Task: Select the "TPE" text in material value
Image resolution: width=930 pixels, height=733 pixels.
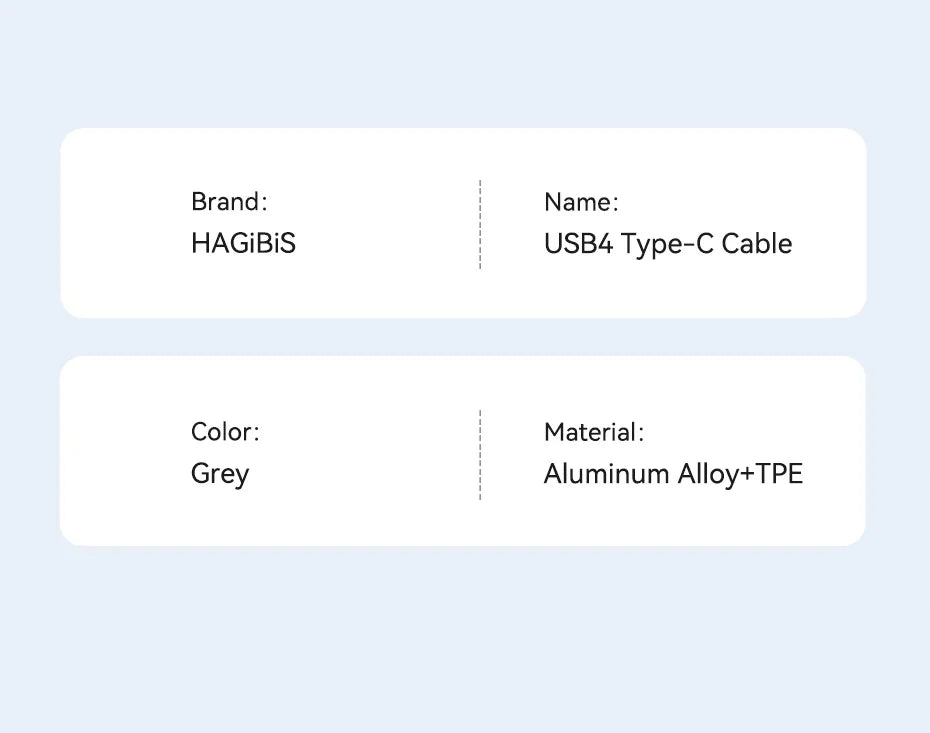Action: (x=780, y=474)
